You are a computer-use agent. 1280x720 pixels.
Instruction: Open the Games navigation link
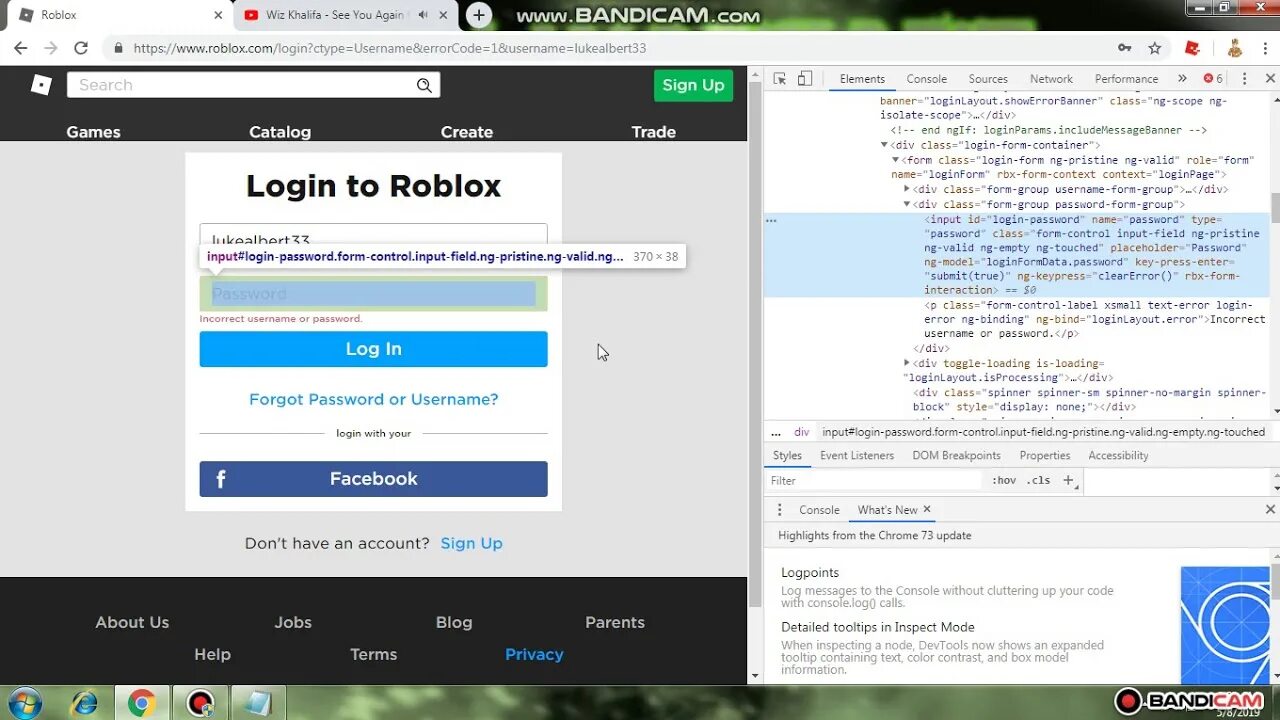(x=93, y=132)
